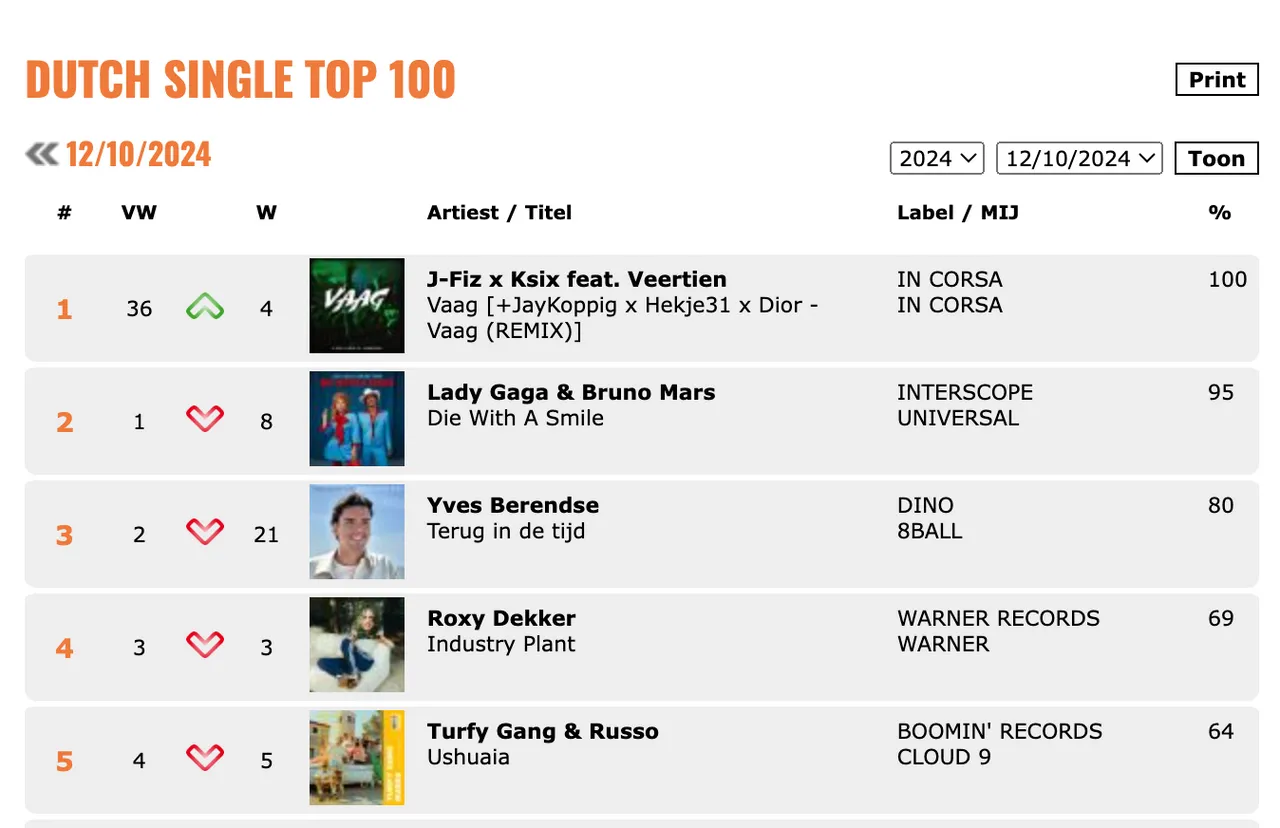Click red down arrow next to Ushuaia
Image resolution: width=1280 pixels, height=828 pixels.
[205, 759]
